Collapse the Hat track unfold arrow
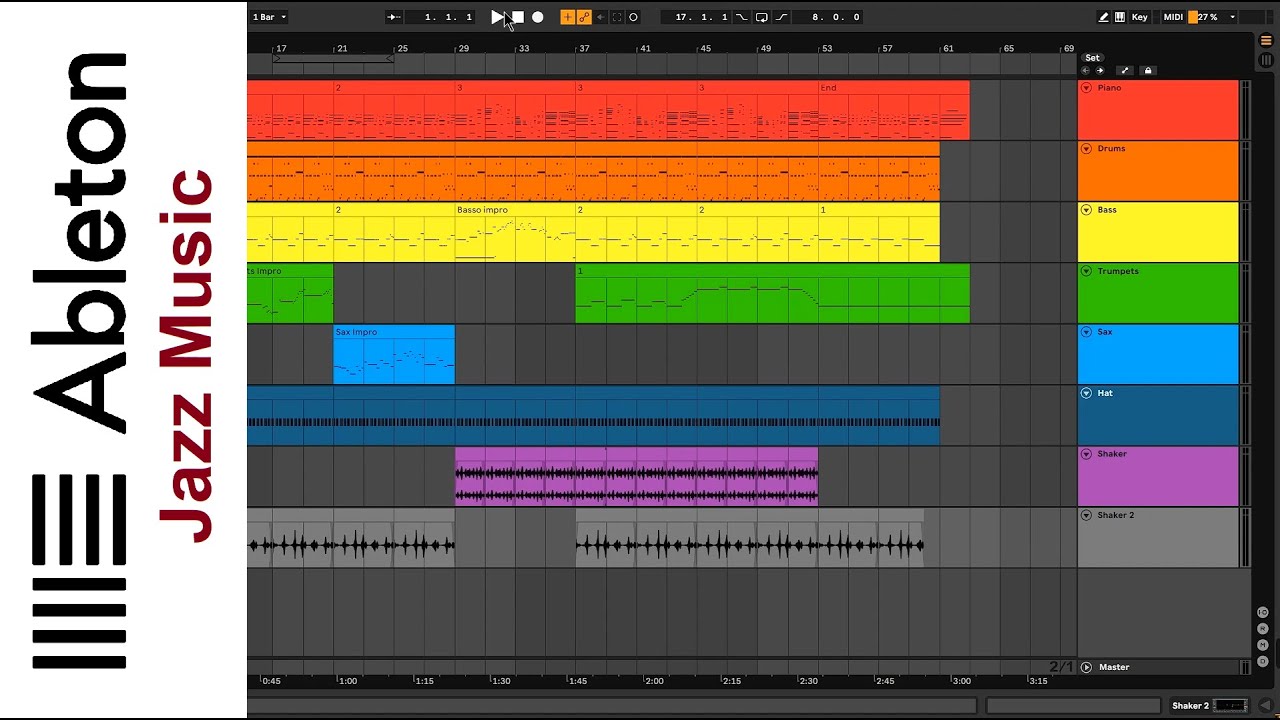 pyautogui.click(x=1087, y=393)
